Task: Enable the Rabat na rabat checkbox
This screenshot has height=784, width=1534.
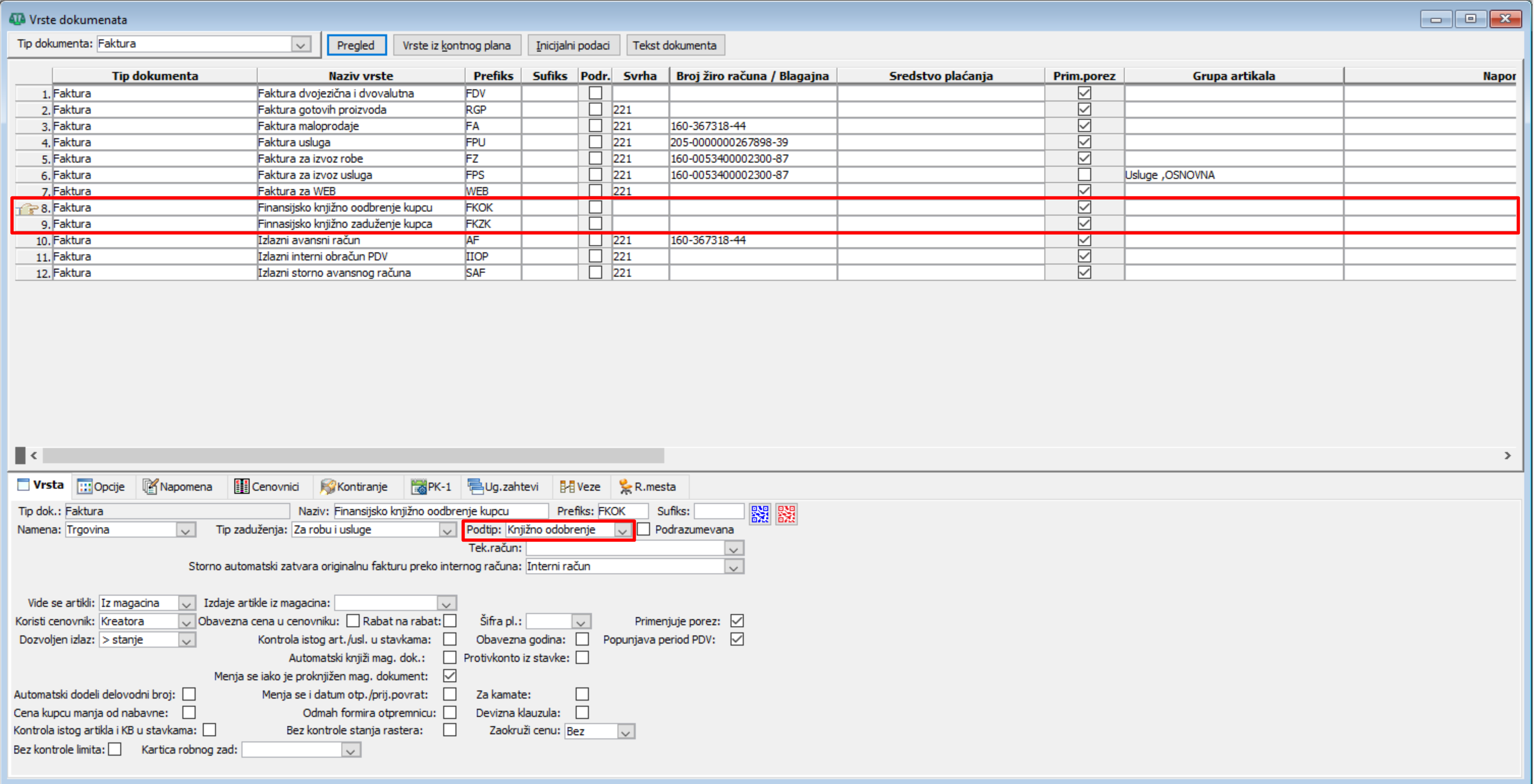Action: (x=450, y=621)
